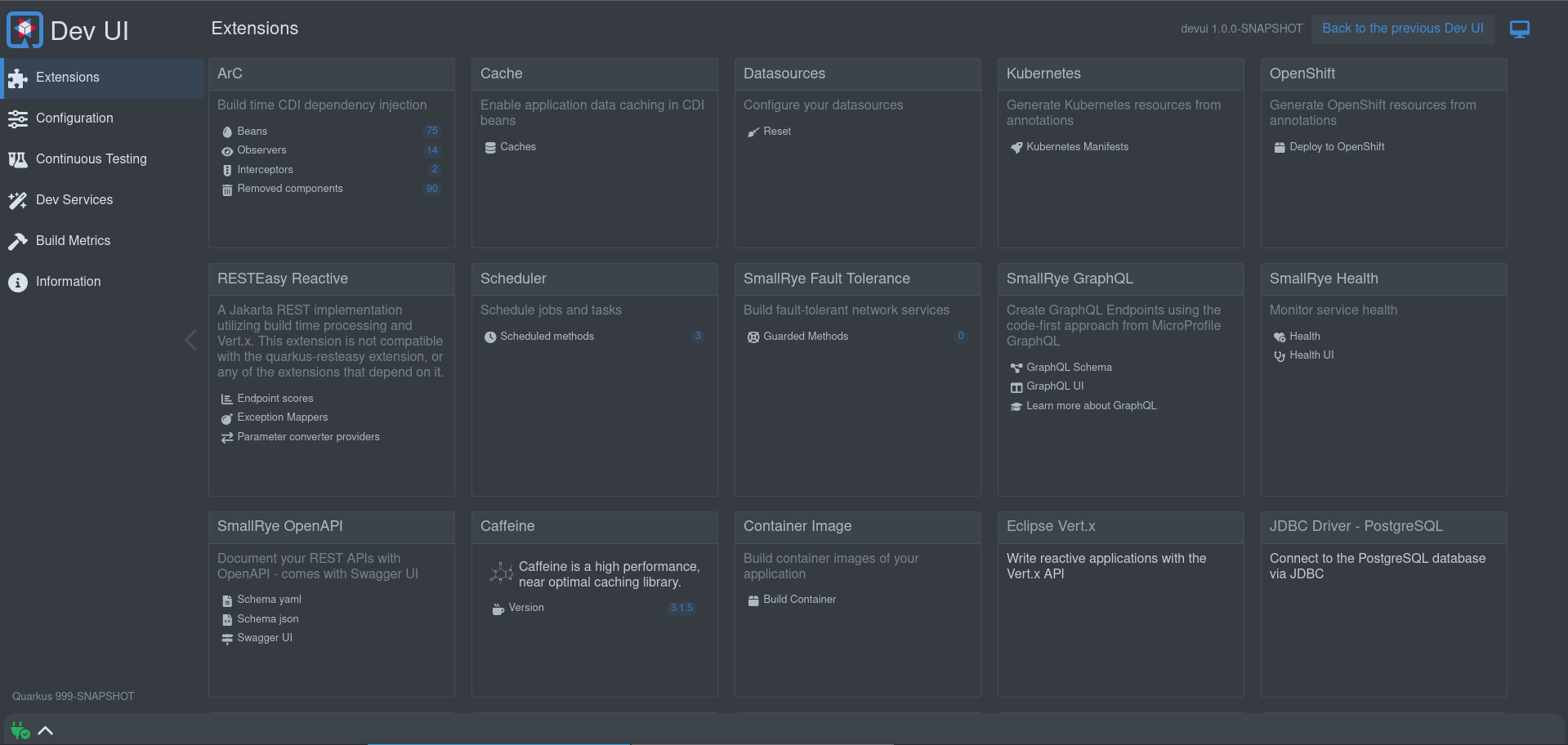The height and width of the screenshot is (745, 1568).
Task: Open the Continuous Testing page
Action: [92, 159]
